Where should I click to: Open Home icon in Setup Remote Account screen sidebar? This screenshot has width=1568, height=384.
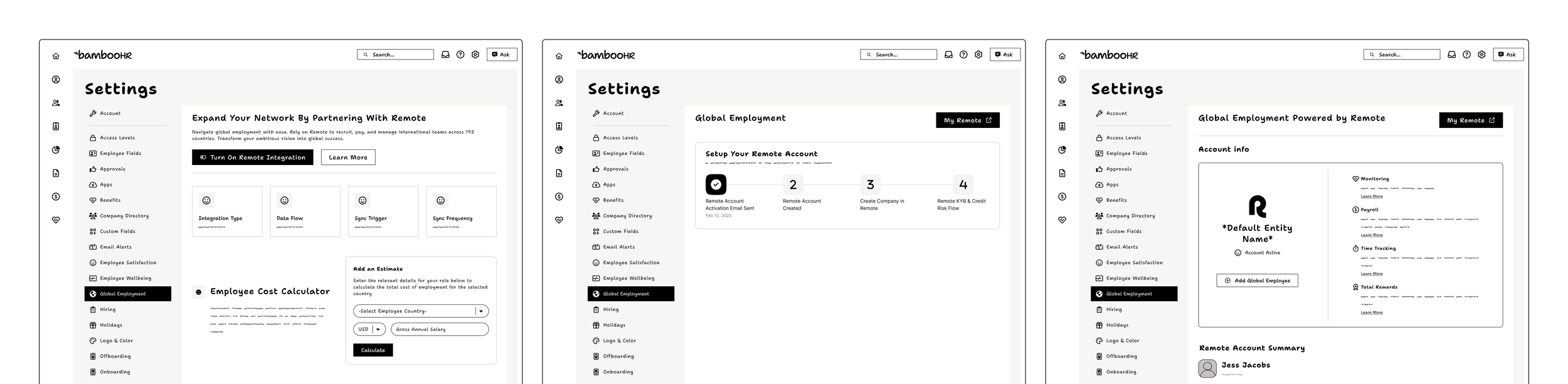pyautogui.click(x=559, y=56)
